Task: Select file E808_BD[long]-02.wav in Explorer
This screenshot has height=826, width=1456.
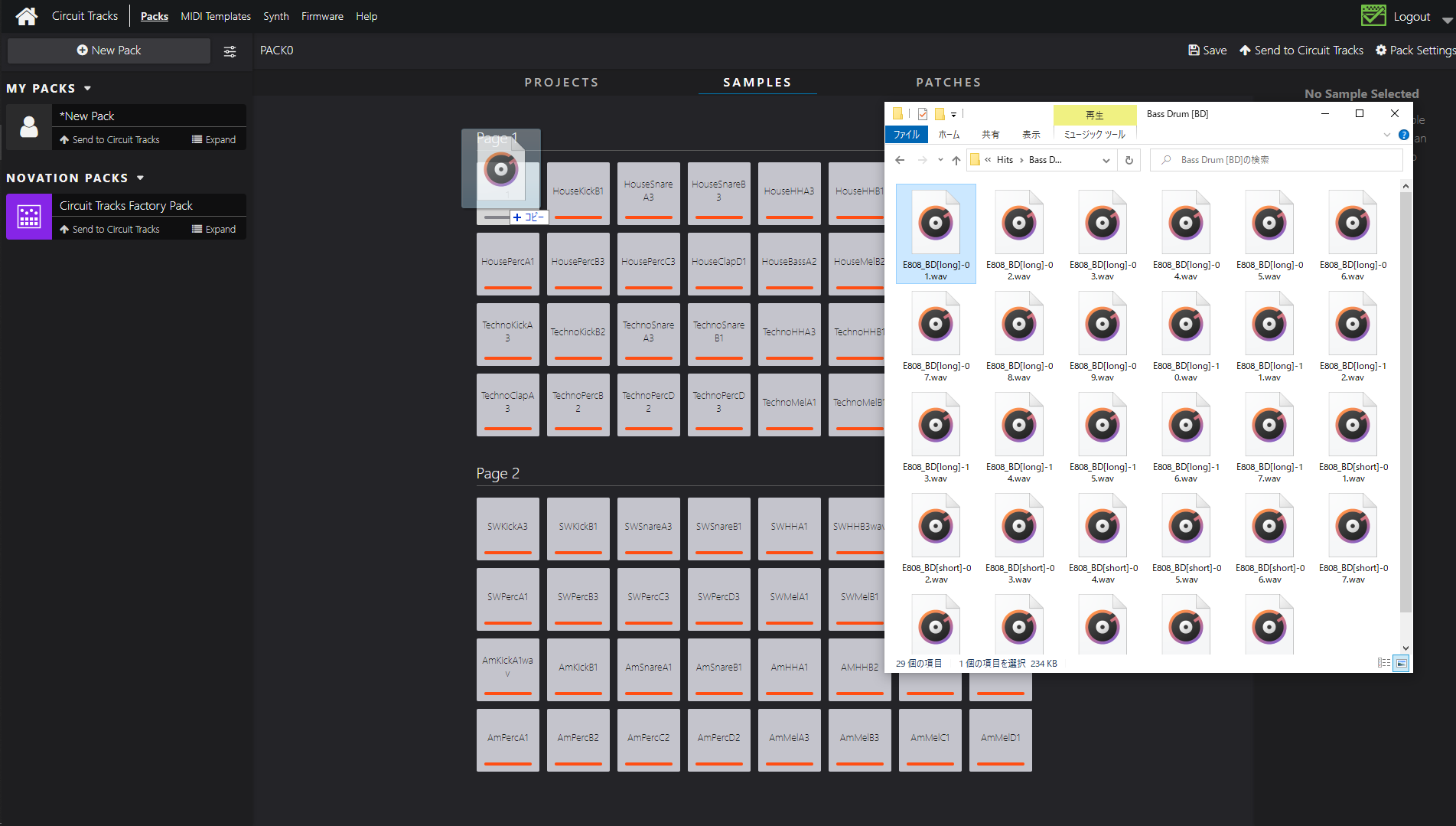Action: [1019, 234]
